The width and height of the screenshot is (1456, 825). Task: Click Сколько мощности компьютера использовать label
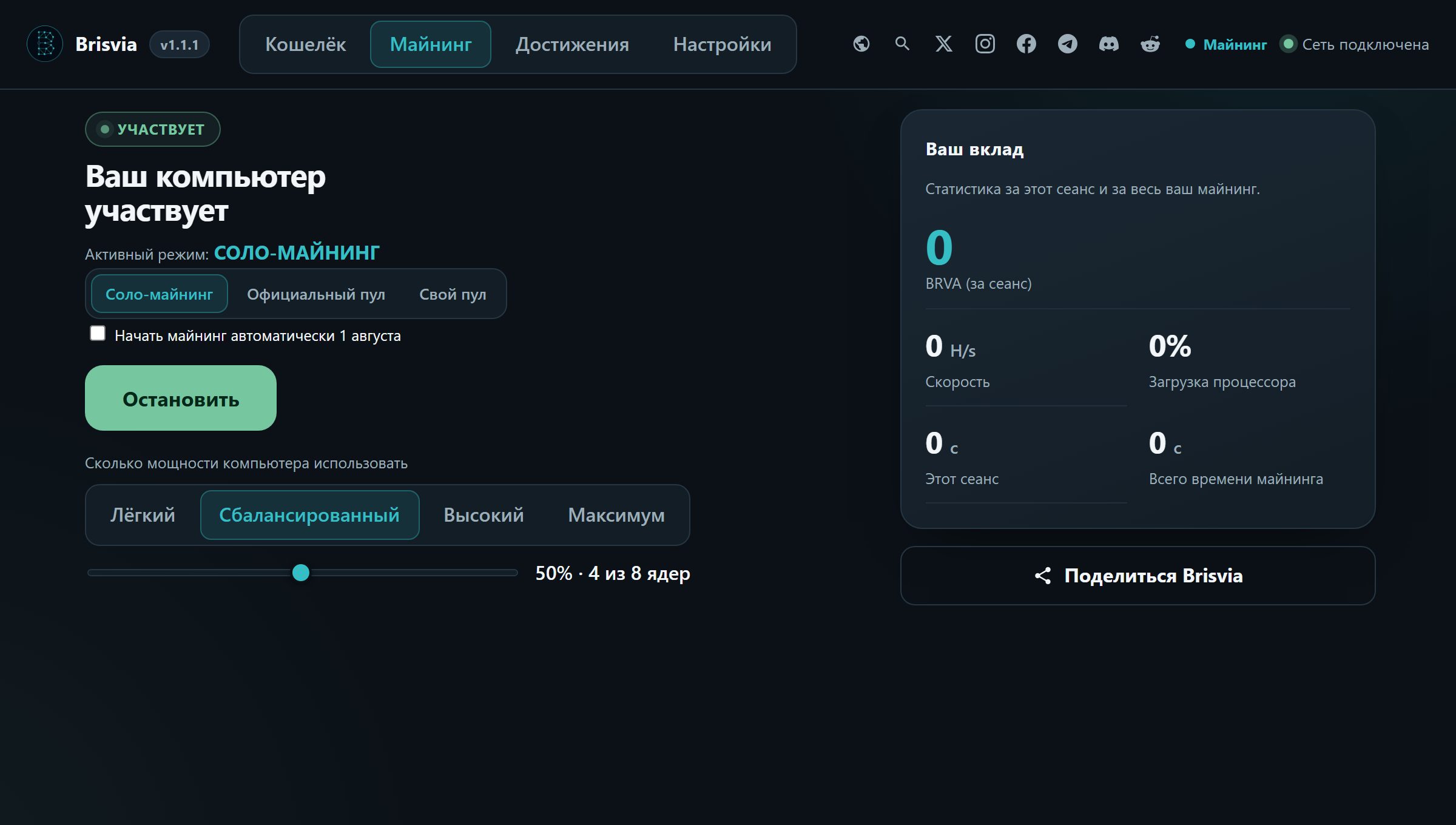(246, 463)
